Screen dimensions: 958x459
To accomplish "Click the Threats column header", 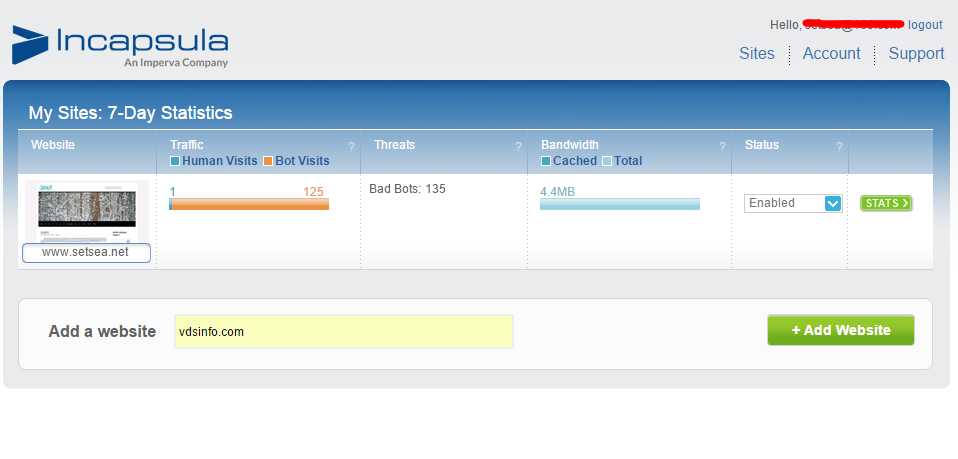I will point(394,145).
